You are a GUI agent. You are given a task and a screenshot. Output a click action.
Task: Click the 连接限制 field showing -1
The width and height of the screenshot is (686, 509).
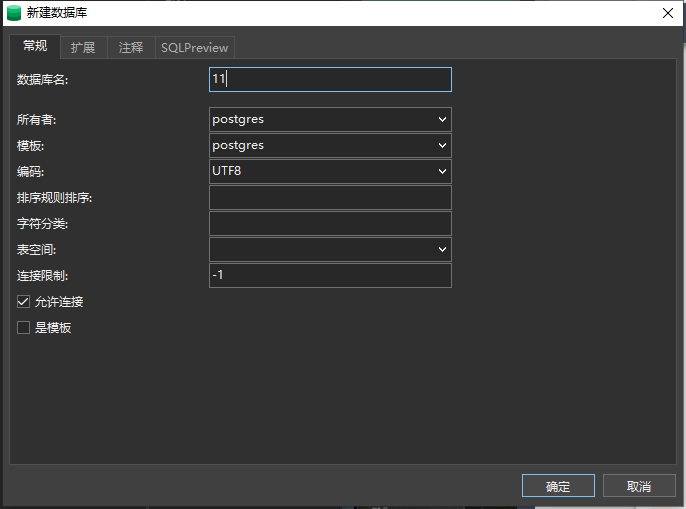330,275
